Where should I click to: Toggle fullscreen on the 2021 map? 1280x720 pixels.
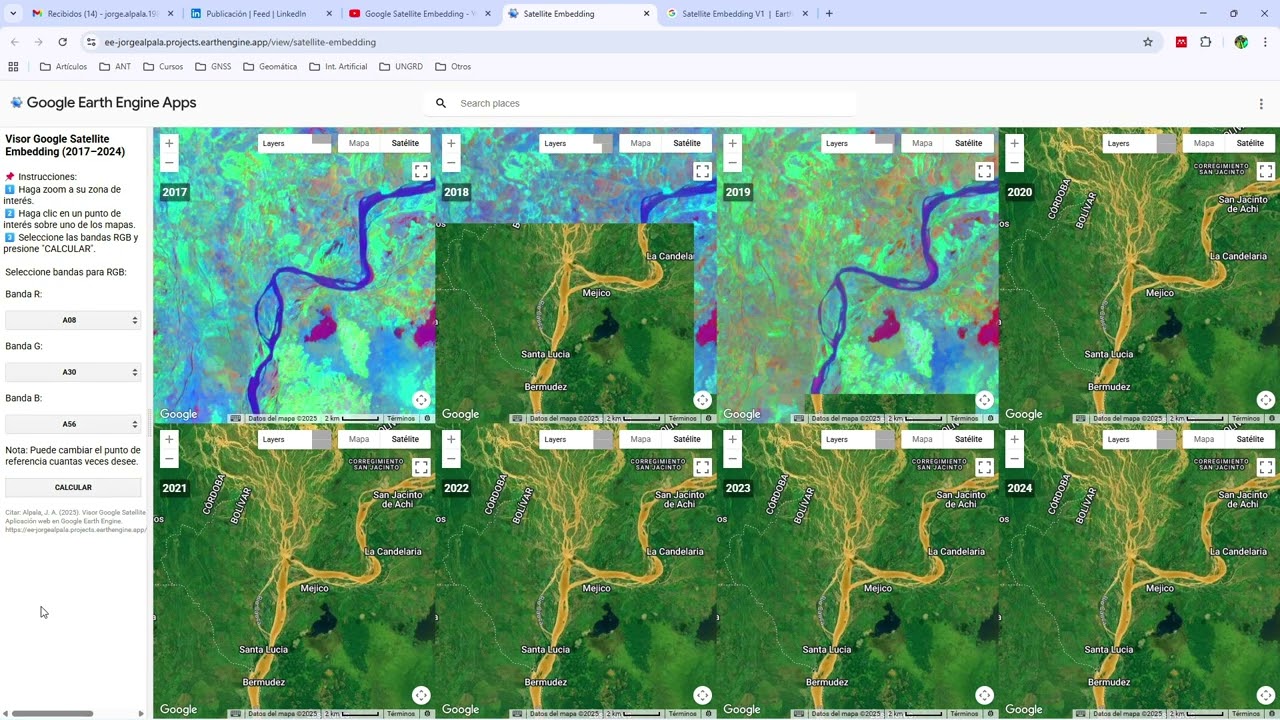(x=421, y=467)
